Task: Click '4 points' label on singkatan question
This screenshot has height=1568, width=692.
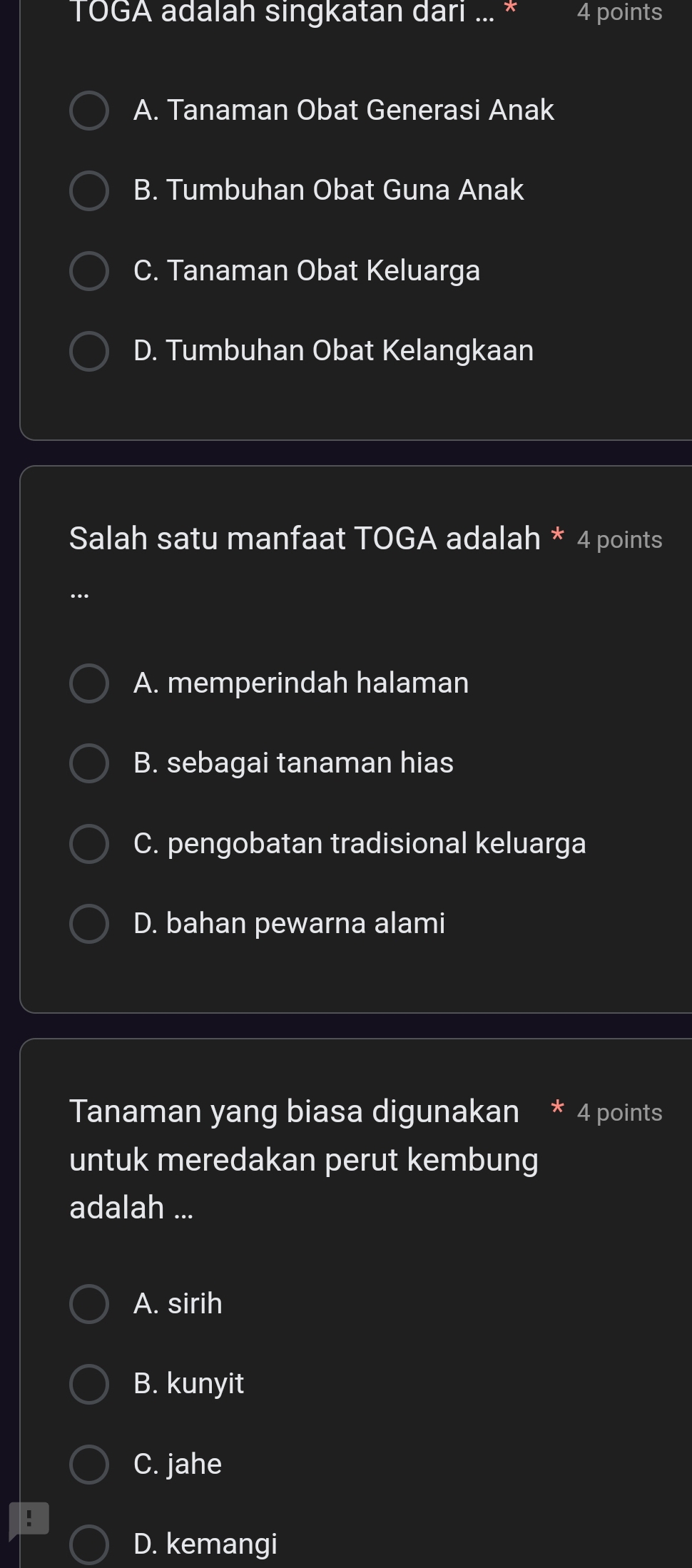Action: tap(619, 12)
